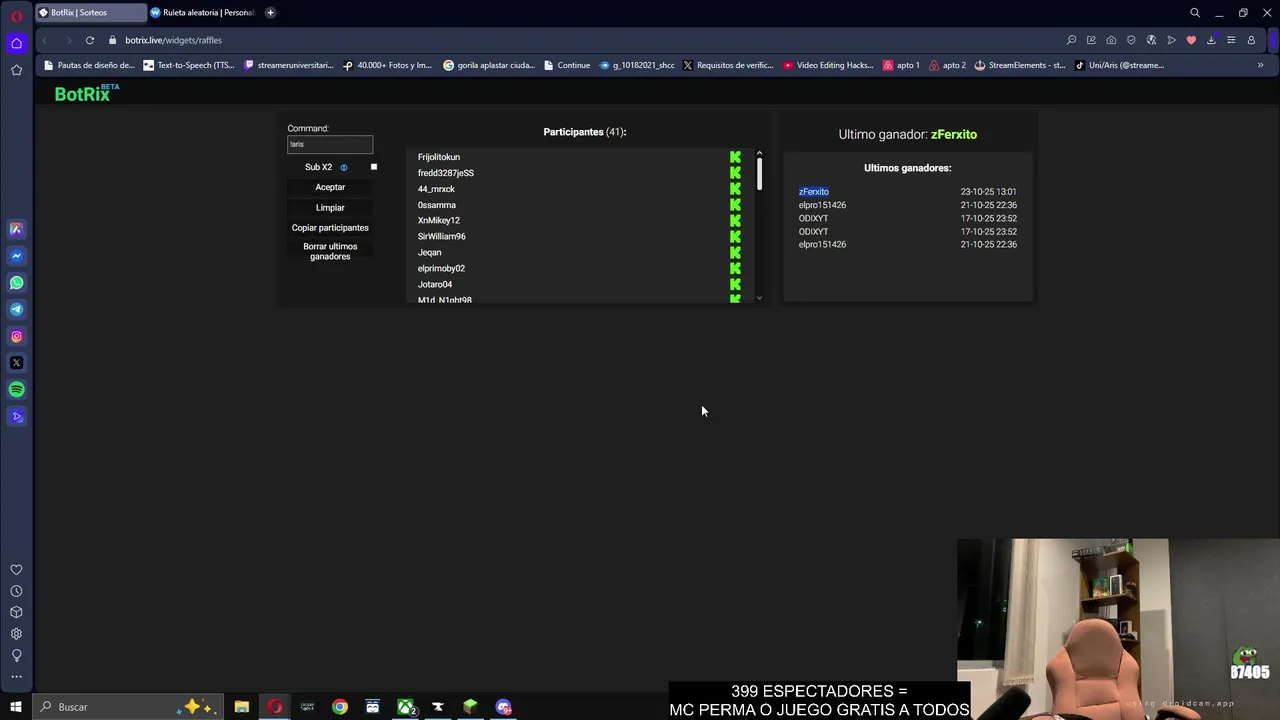Click the lightbulb tips icon in sidebar
The height and width of the screenshot is (720, 1280).
(x=16, y=655)
